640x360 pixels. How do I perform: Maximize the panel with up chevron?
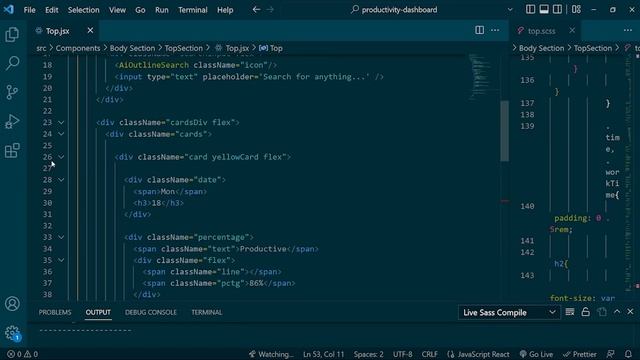point(617,312)
